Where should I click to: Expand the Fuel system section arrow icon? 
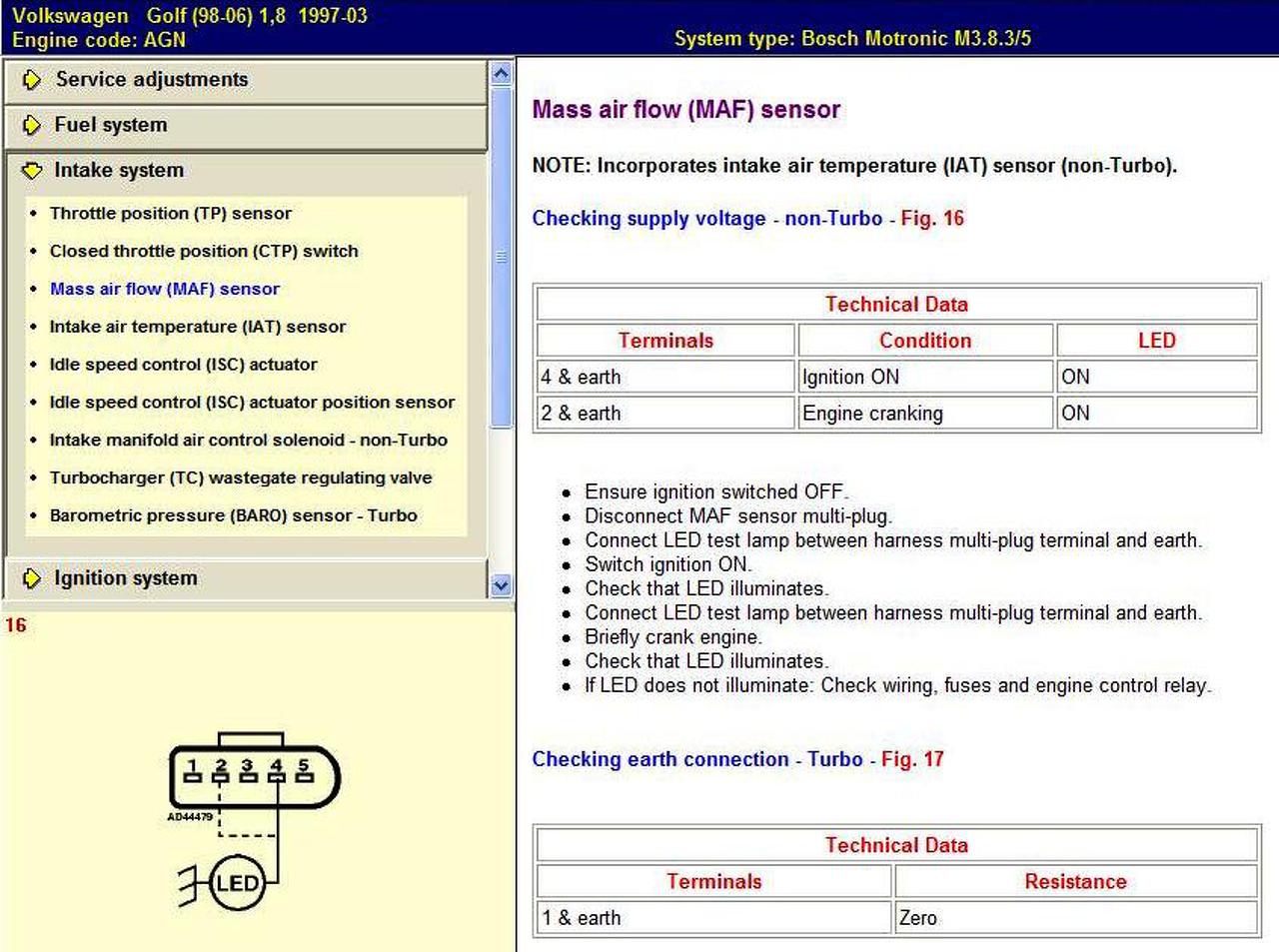pos(32,125)
